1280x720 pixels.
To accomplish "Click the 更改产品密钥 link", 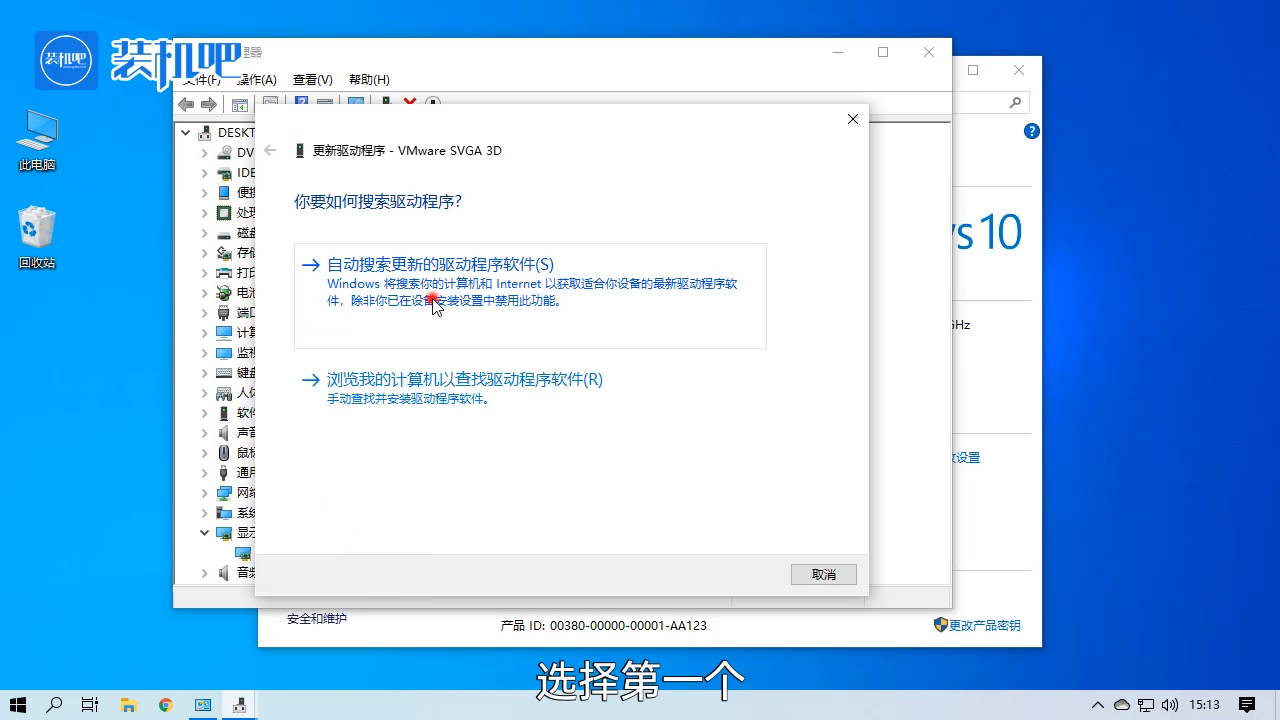I will click(x=984, y=625).
